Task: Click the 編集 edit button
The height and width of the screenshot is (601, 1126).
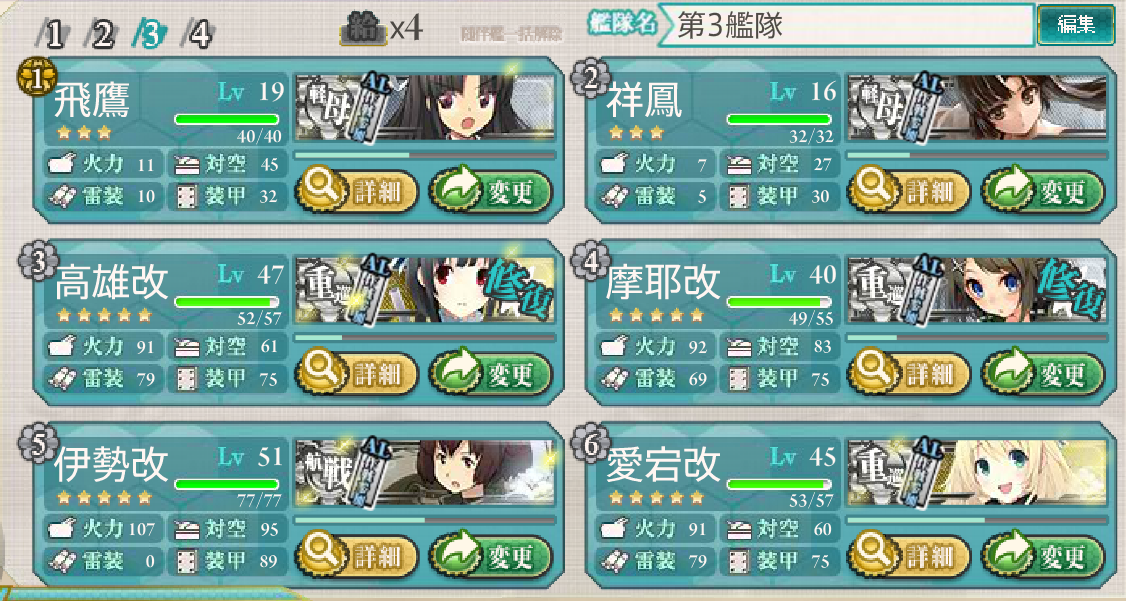Action: 1076,25
